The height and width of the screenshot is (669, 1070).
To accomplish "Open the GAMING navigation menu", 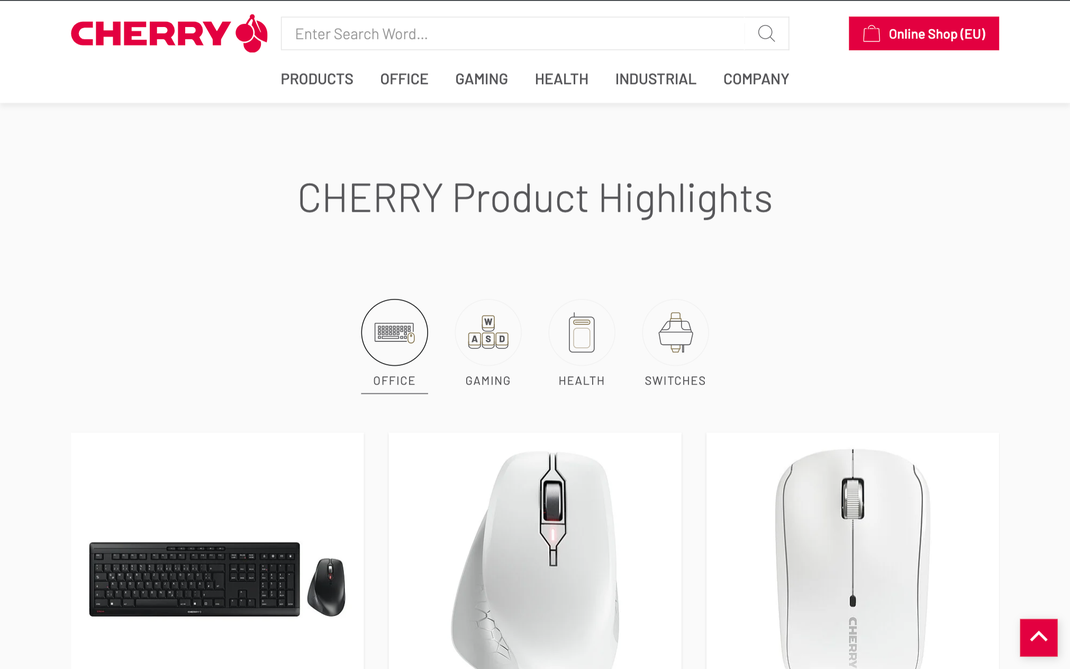I will pos(481,79).
